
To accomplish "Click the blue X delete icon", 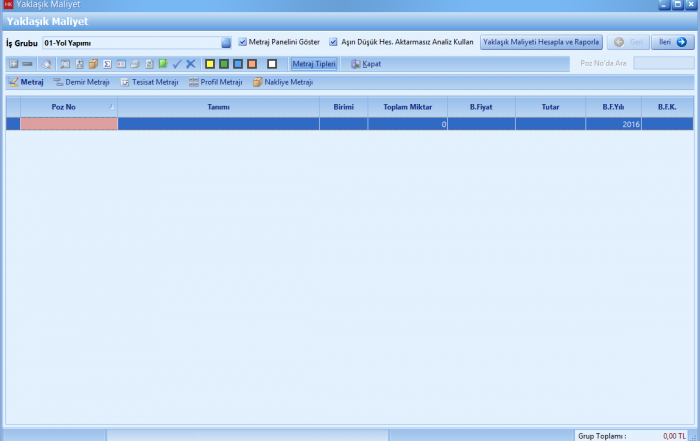I will coord(190,64).
